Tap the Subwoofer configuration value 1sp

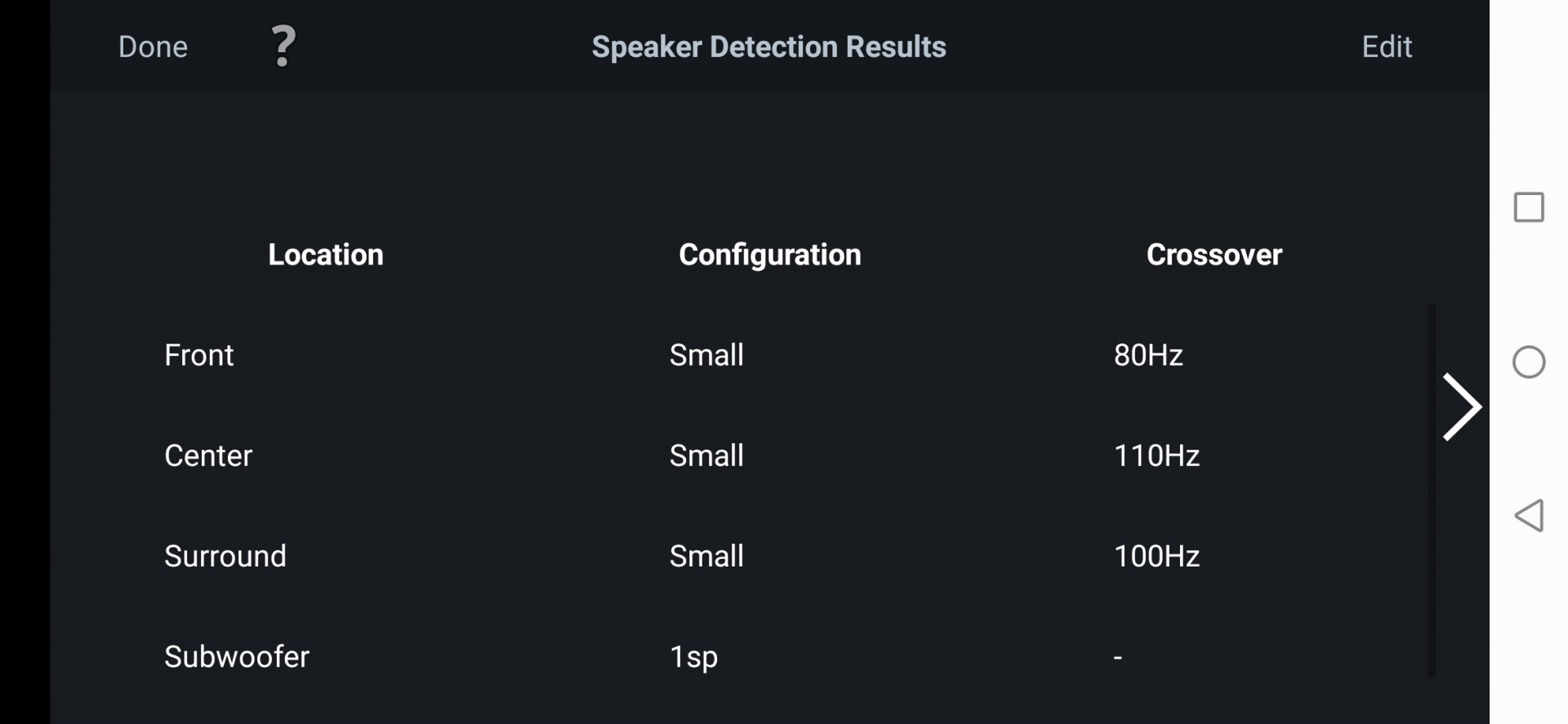tap(693, 656)
